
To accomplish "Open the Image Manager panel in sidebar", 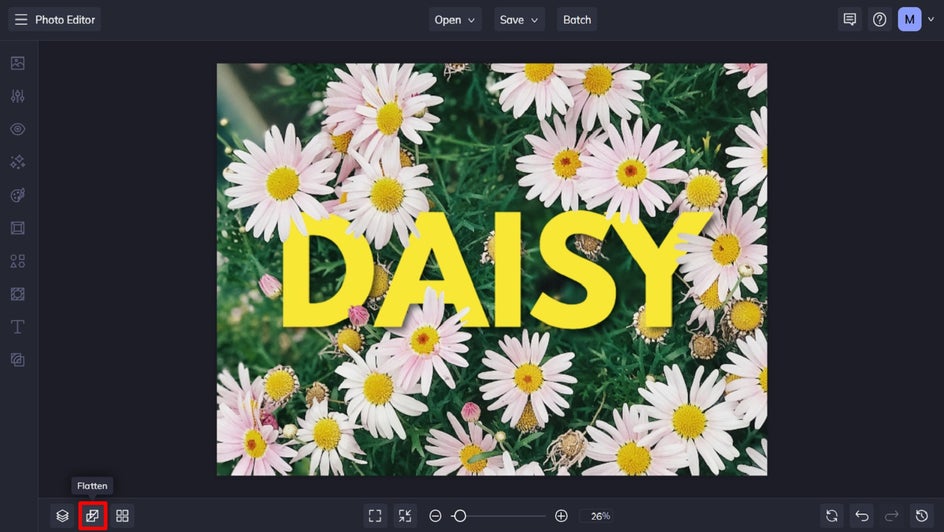I will (17, 63).
